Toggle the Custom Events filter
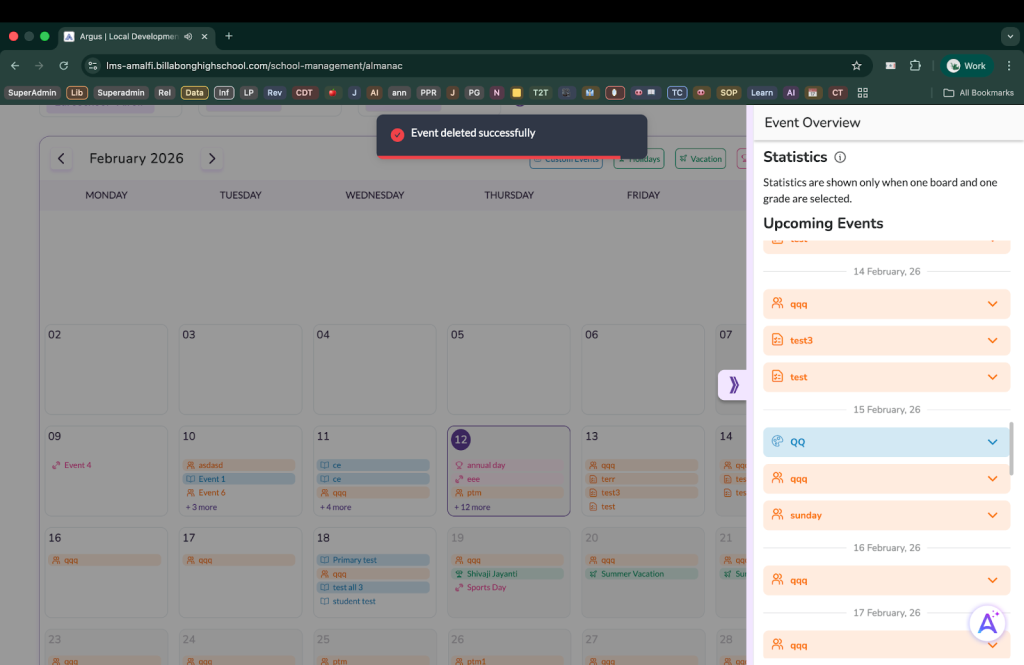Image resolution: width=1024 pixels, height=665 pixels. [x=566, y=159]
